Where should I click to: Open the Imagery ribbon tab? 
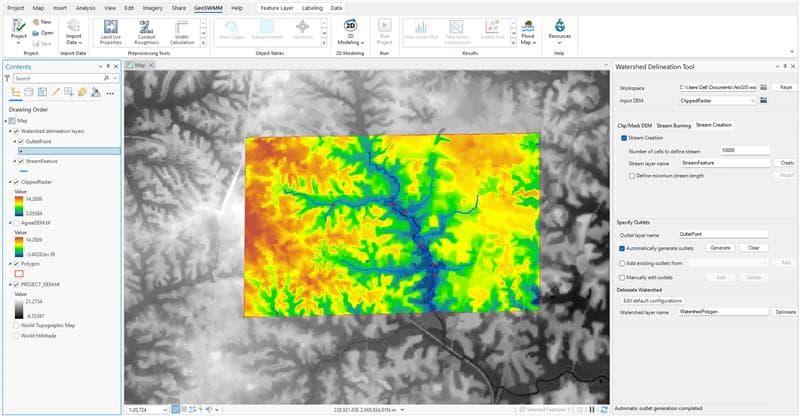(151, 7)
